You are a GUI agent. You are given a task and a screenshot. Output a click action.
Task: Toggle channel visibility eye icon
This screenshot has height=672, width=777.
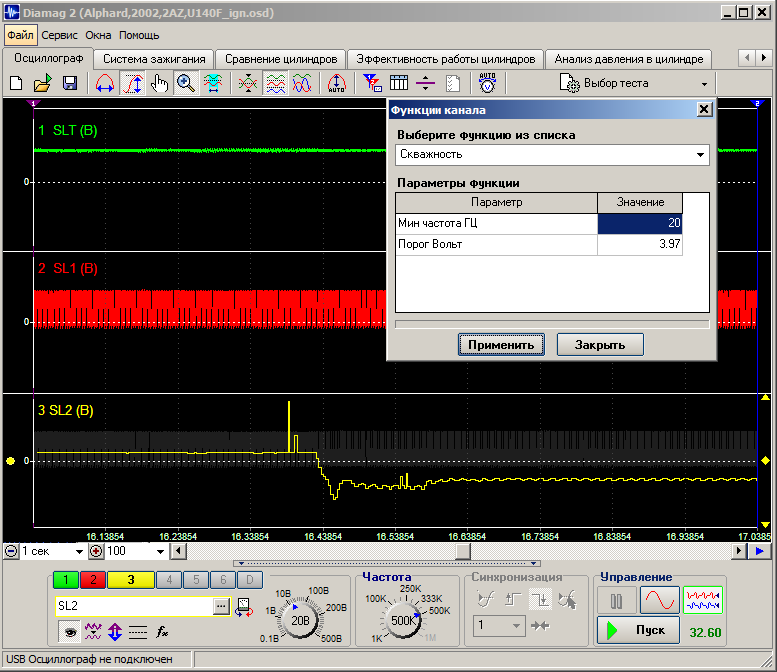[70, 632]
